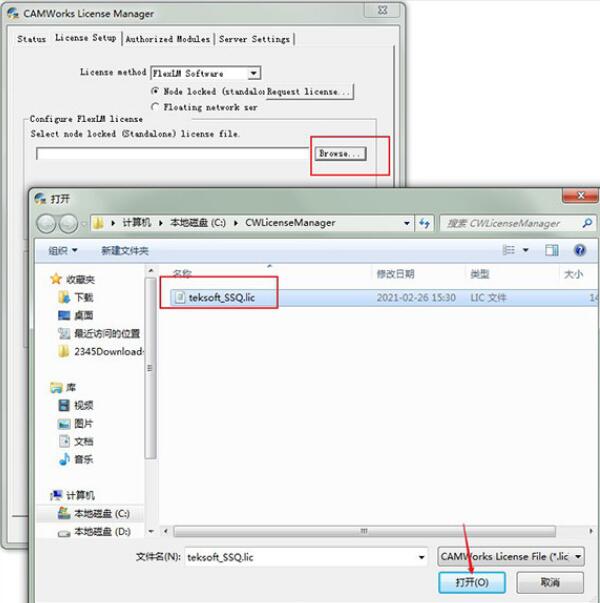600x603 pixels.
Task: Sort by 类型 type column header
Action: (x=479, y=274)
